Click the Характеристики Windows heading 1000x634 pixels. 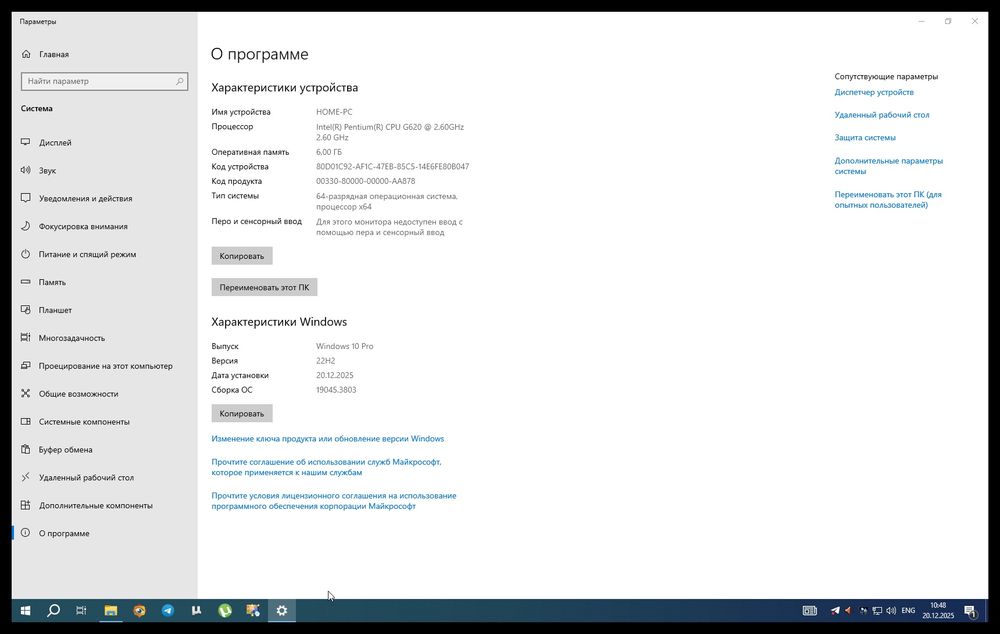(279, 322)
